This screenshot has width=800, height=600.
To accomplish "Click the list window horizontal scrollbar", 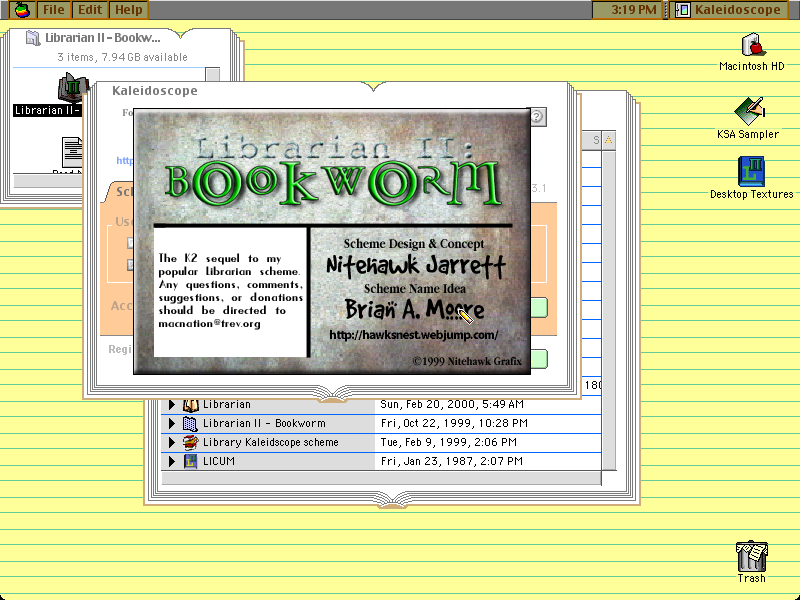I will point(381,478).
